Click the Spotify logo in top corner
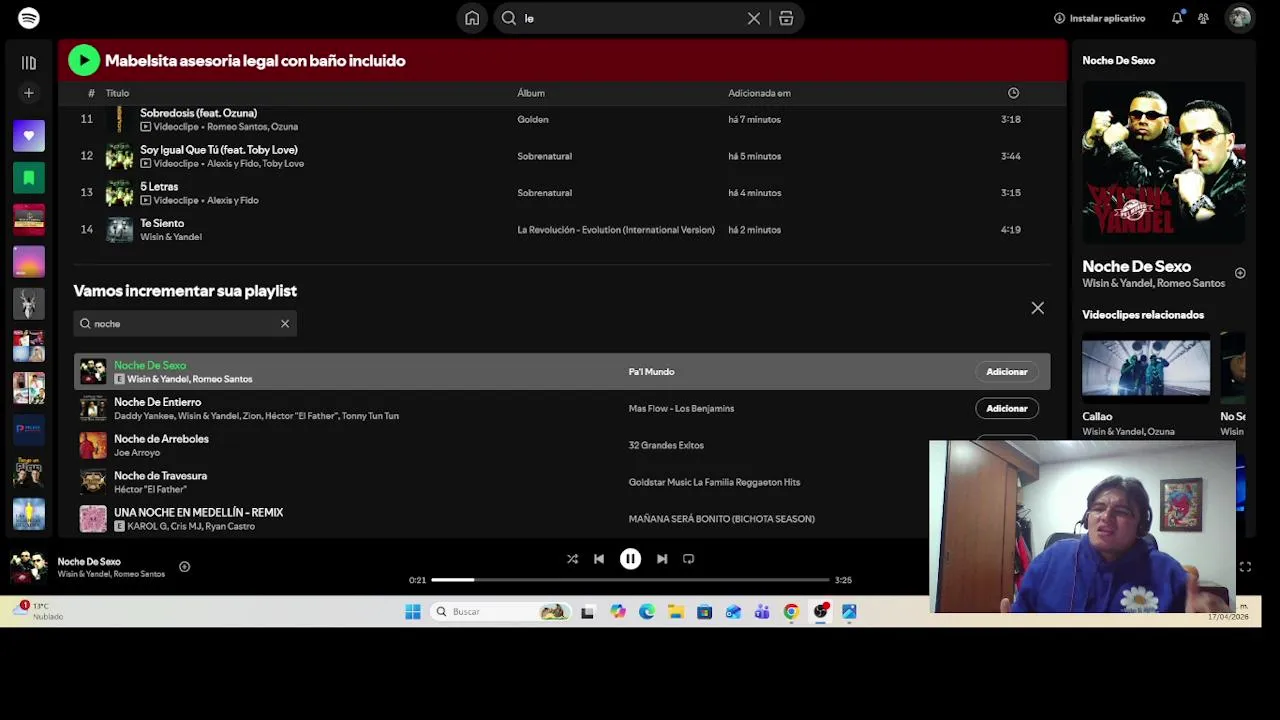1280x720 pixels. click(29, 18)
